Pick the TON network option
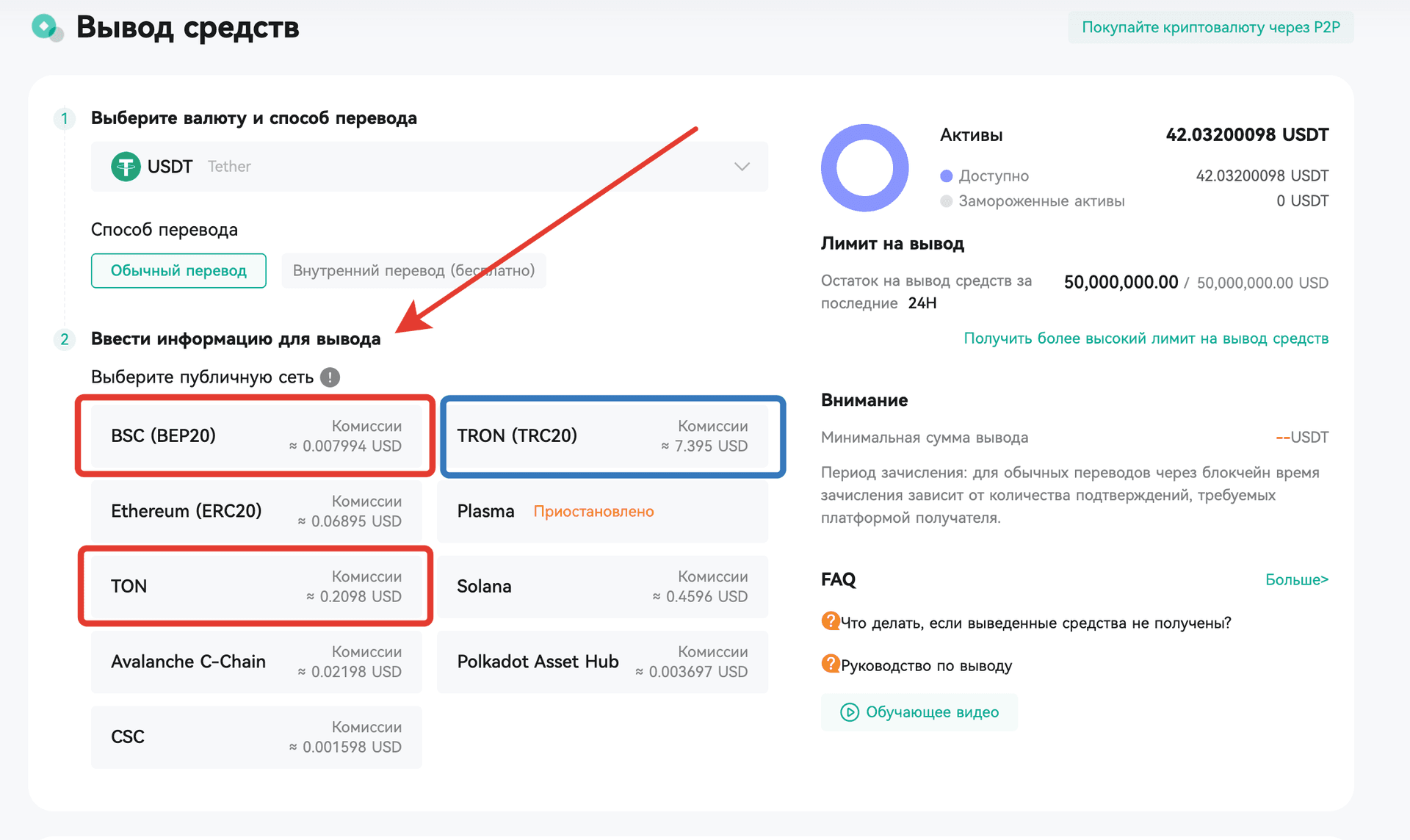Viewport: 1410px width, 840px height. tap(256, 587)
